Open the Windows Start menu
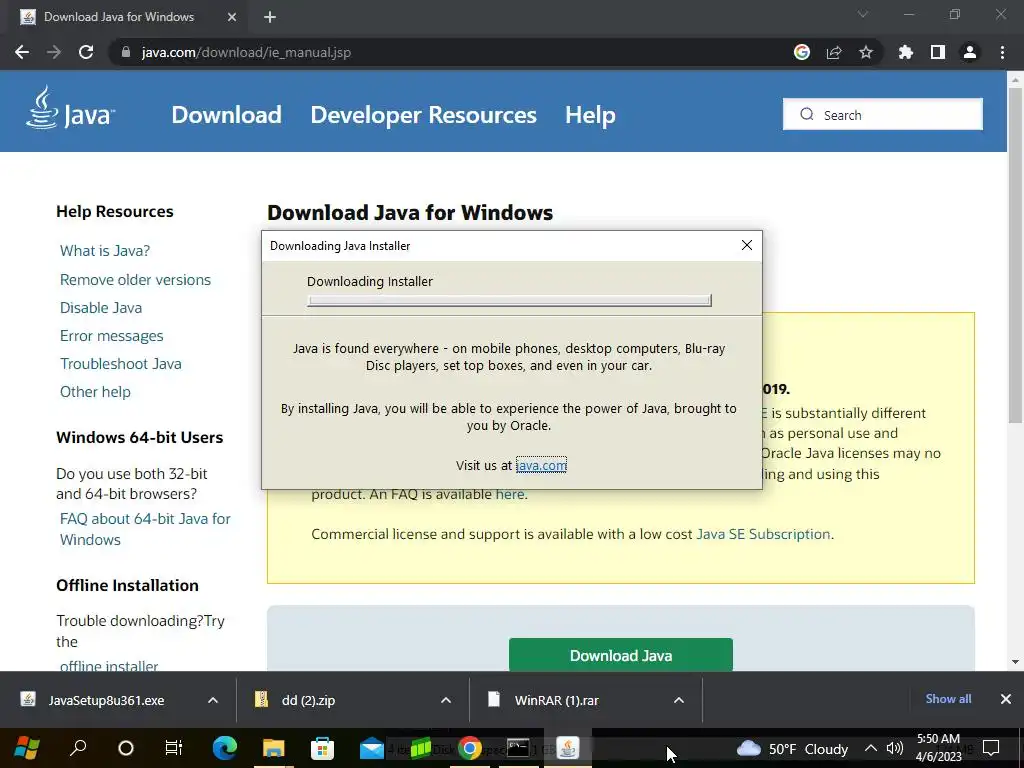 click(x=27, y=748)
